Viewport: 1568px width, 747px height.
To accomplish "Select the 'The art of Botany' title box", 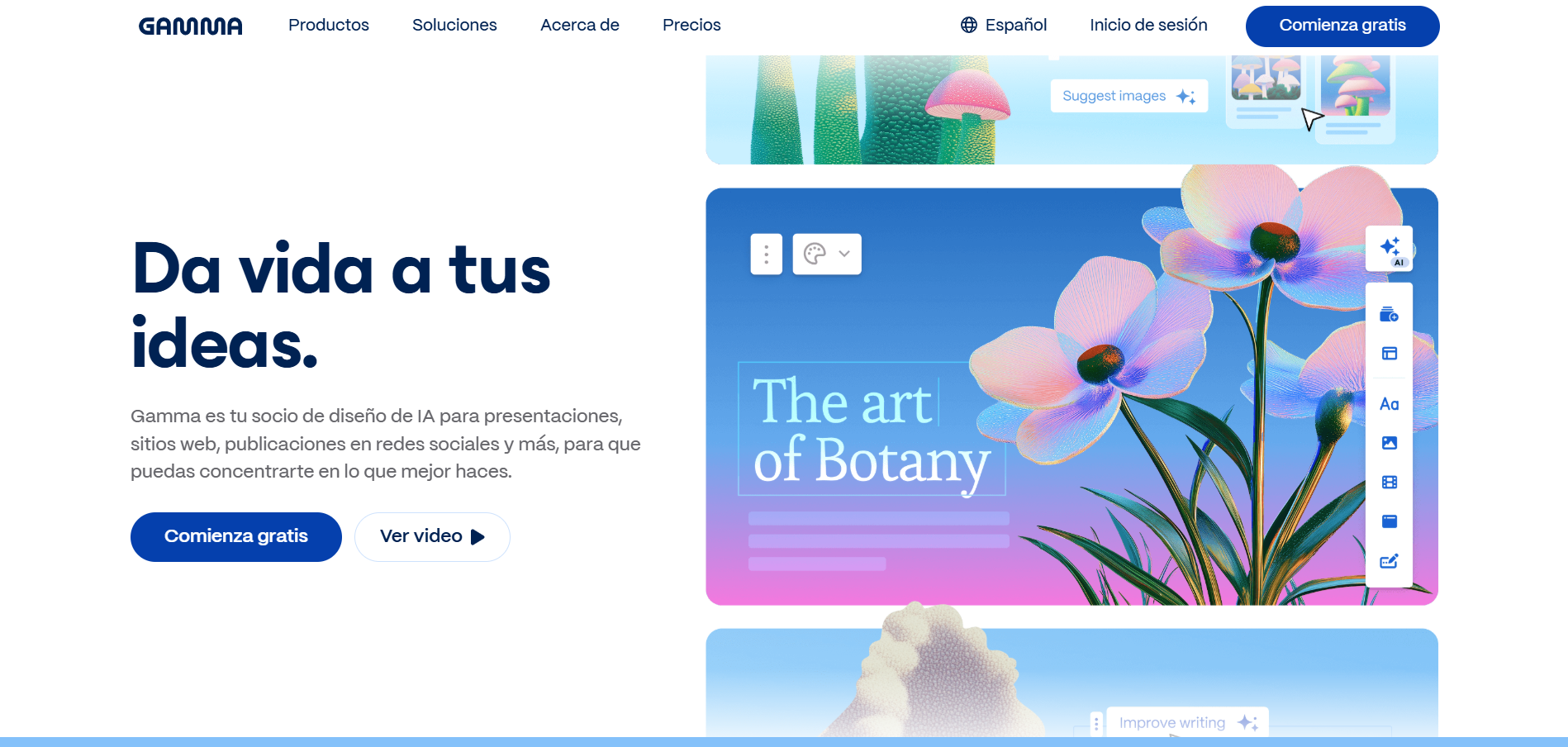I will (x=871, y=430).
